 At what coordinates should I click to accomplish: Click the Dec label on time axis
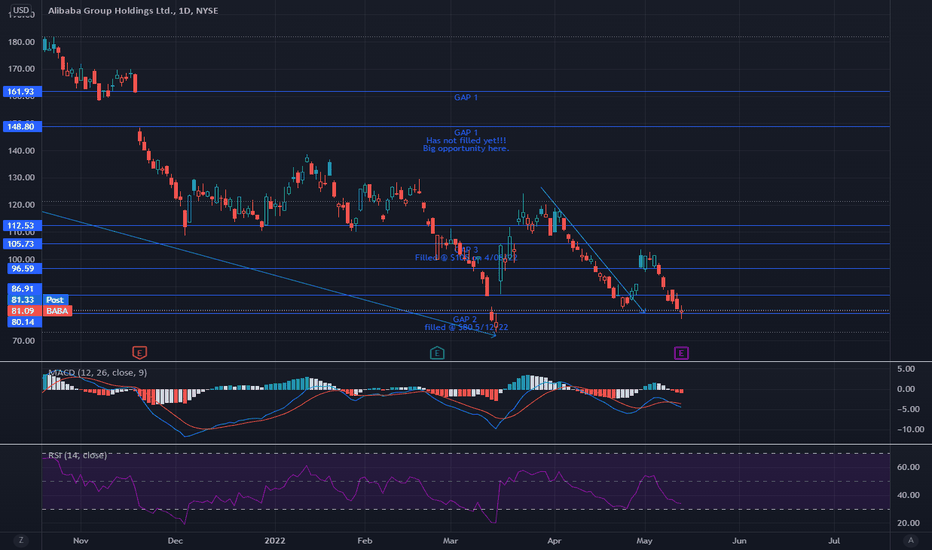coord(175,540)
